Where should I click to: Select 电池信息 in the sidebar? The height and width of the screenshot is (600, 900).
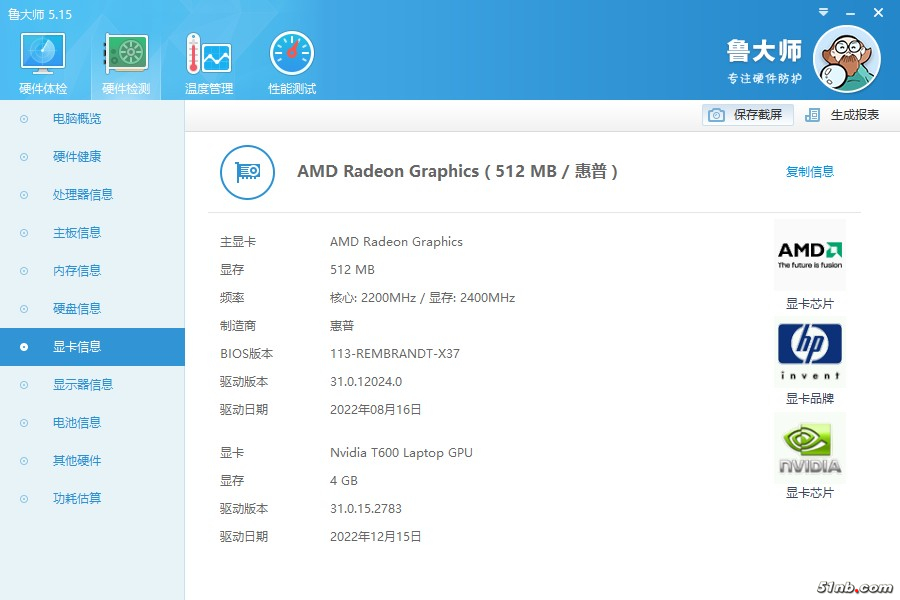92,423
